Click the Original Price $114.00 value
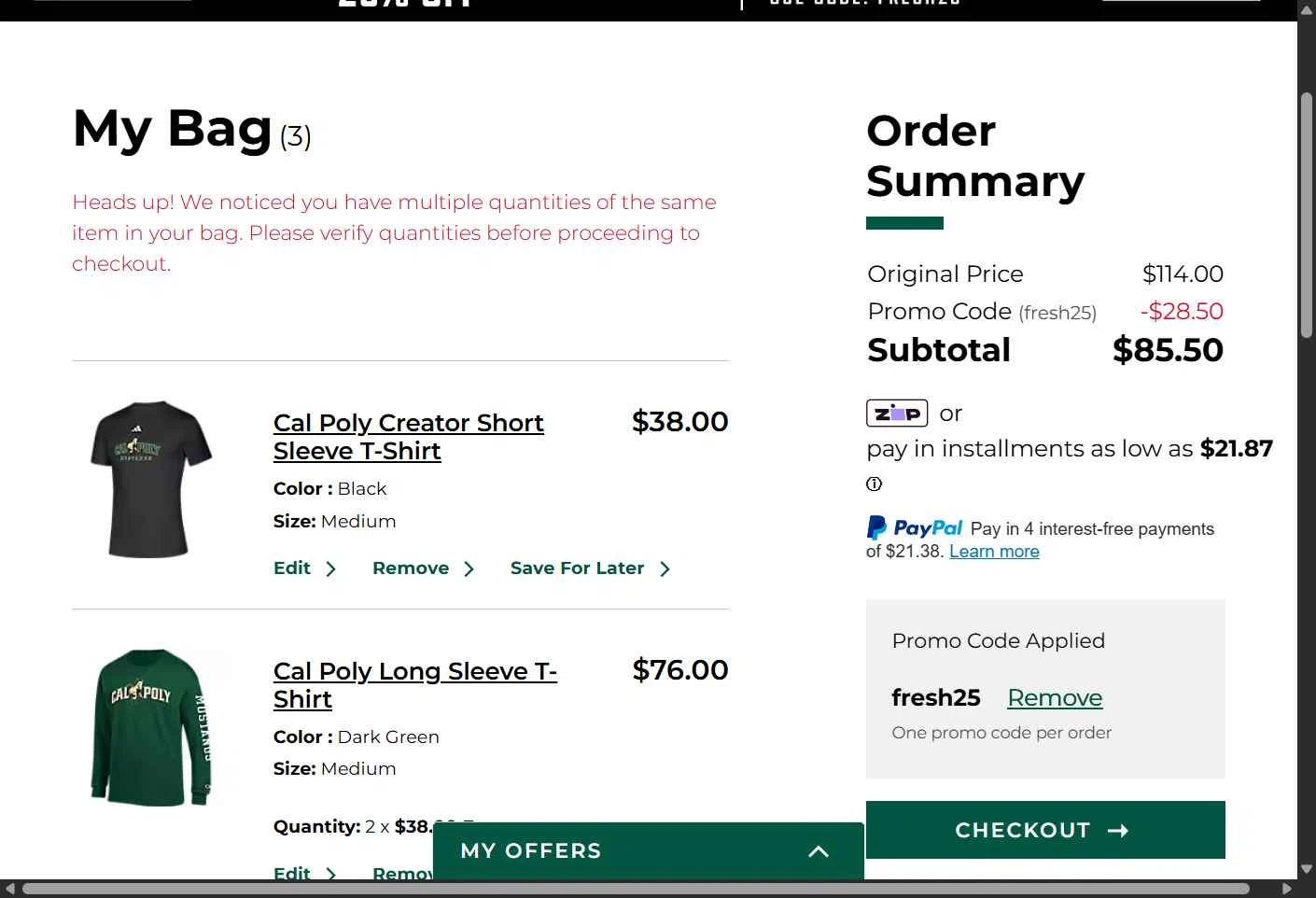Screen dimensions: 1316x898 1183,274
